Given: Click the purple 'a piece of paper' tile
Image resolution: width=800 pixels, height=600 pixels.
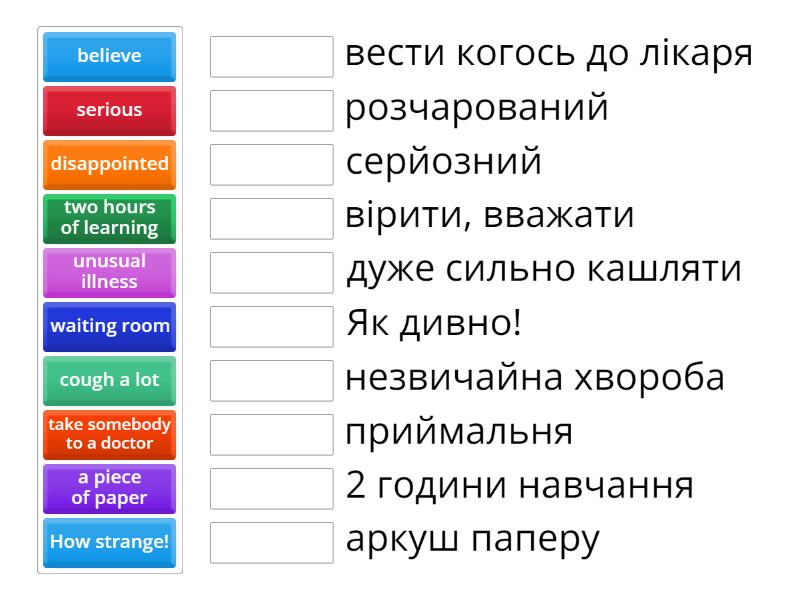Looking at the screenshot, I should click(x=110, y=489).
